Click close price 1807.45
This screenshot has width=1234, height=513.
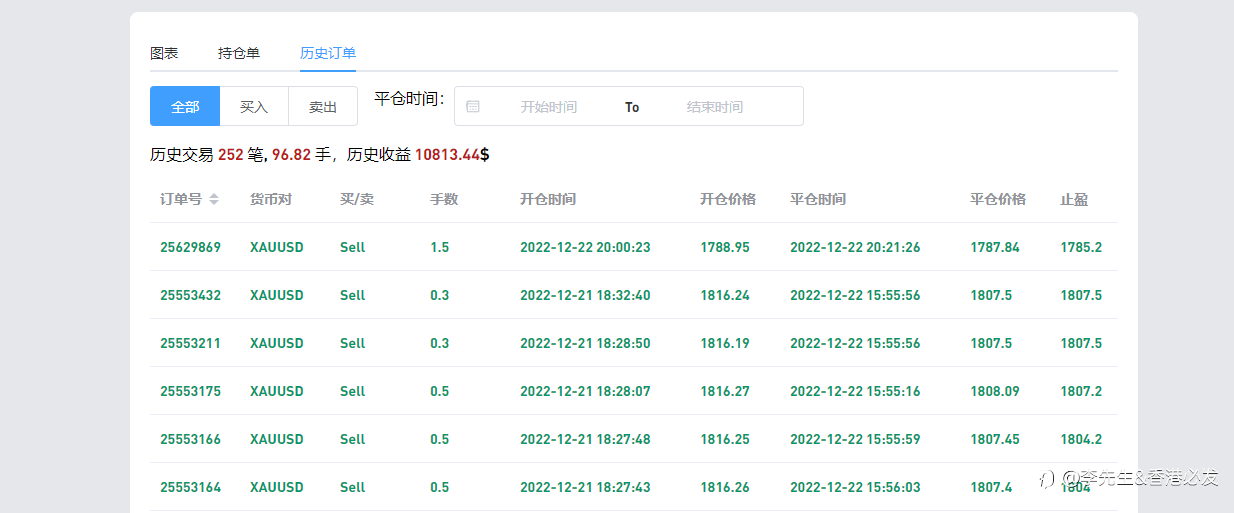coord(995,439)
